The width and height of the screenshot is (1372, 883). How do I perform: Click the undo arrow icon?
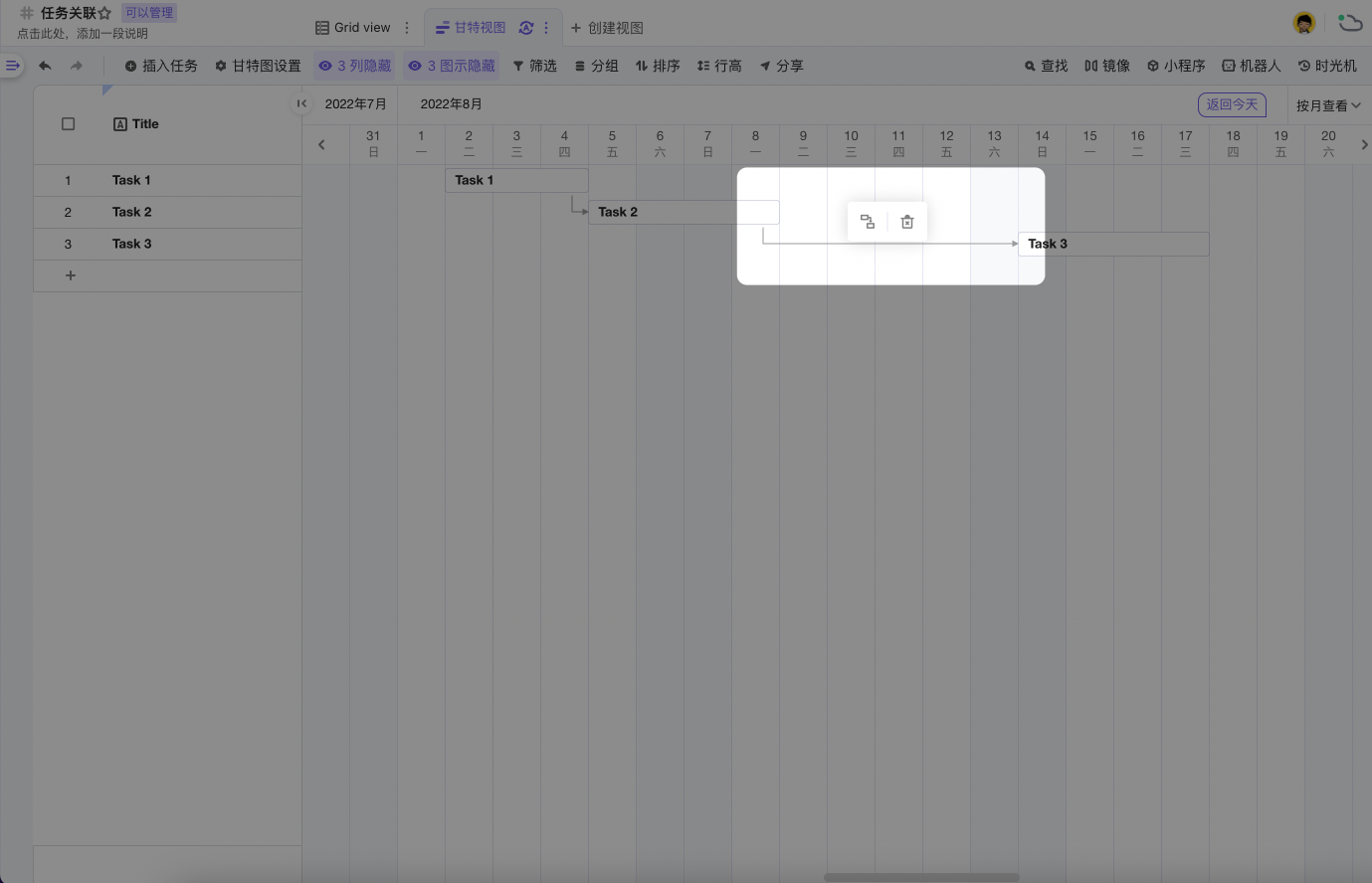pyautogui.click(x=45, y=66)
